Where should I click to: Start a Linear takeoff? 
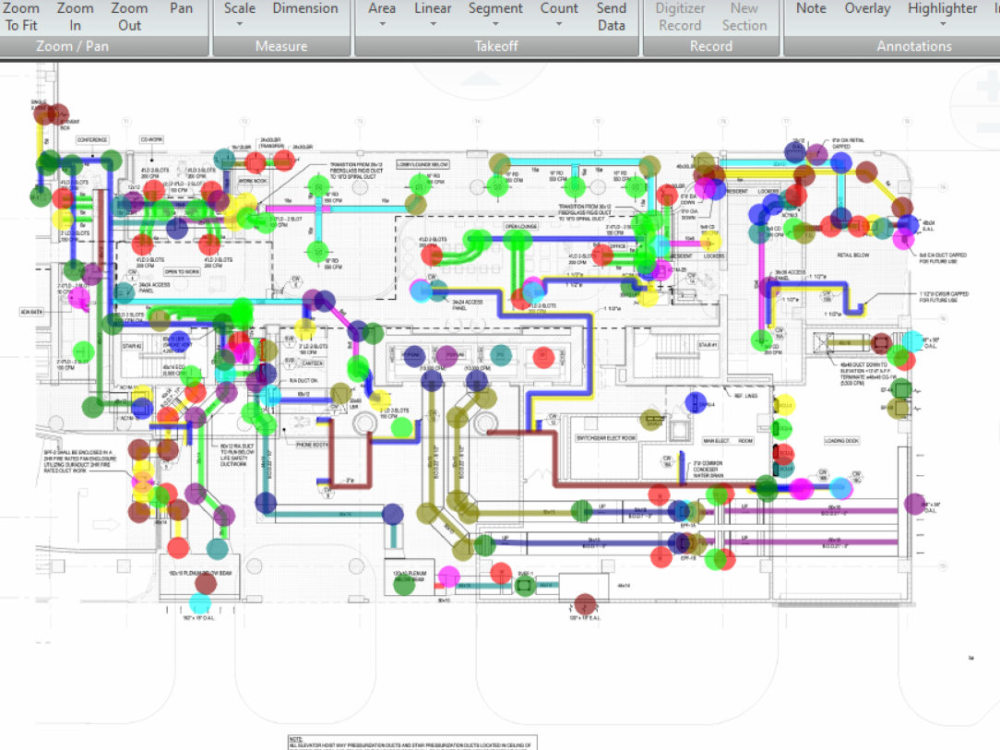(432, 8)
